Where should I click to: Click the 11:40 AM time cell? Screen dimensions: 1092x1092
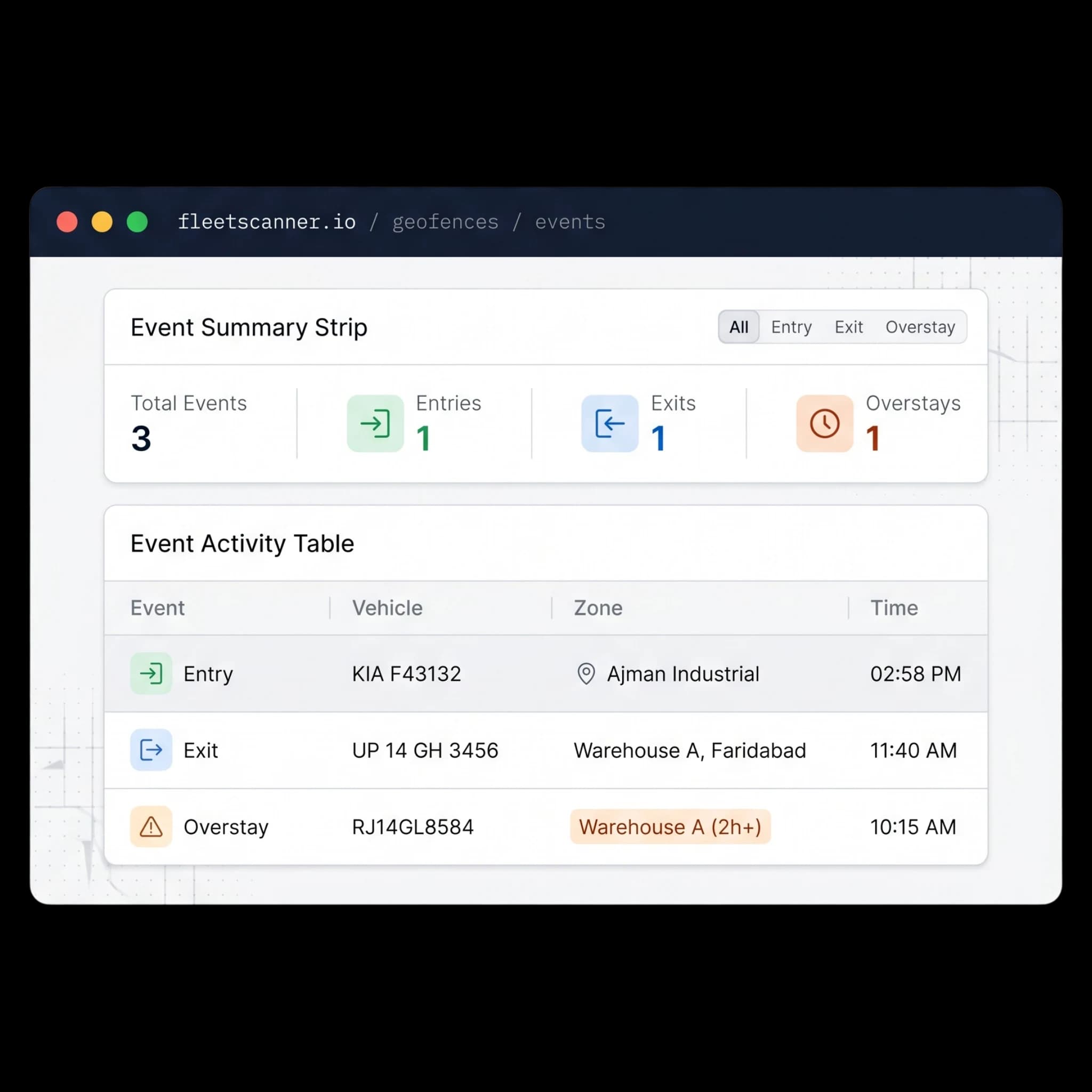pos(913,750)
